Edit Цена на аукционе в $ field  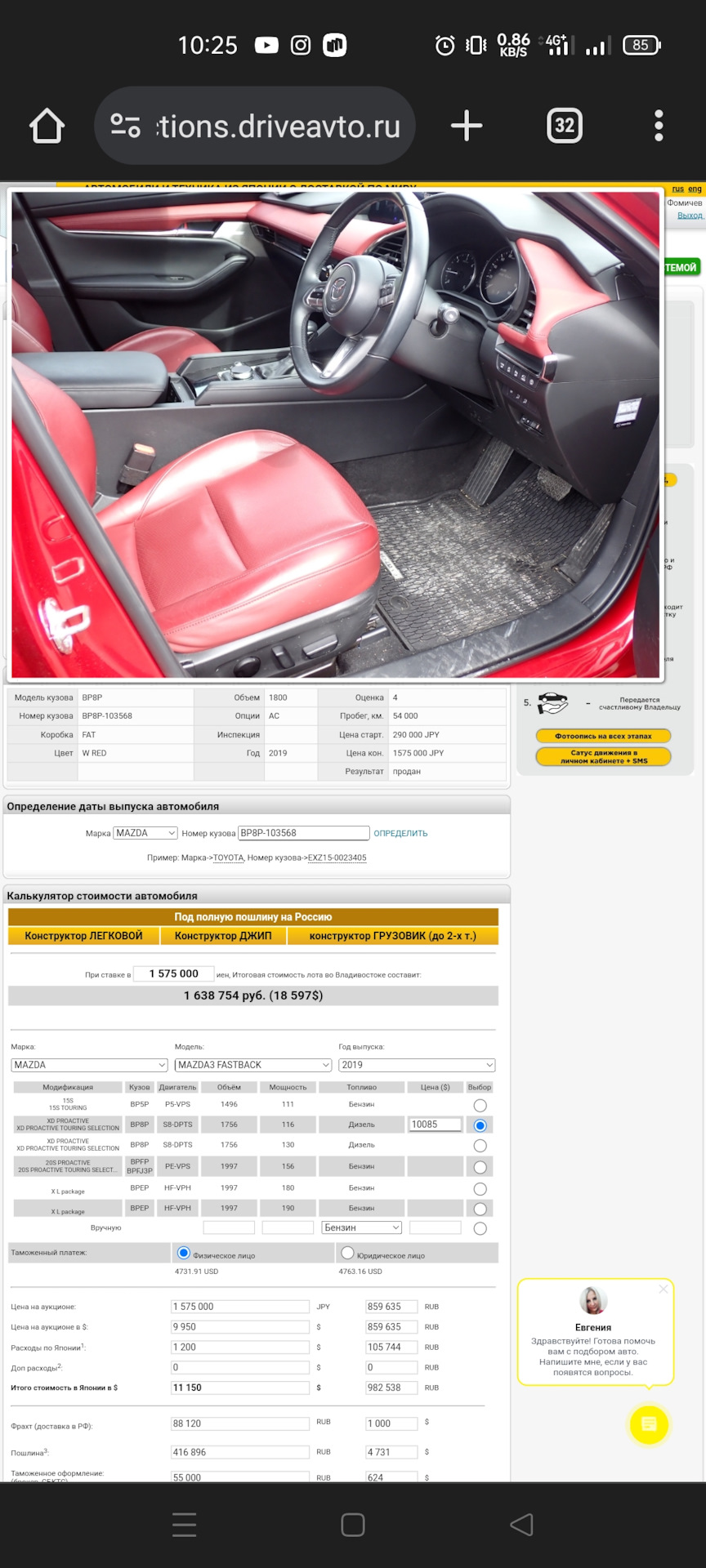point(240,1327)
